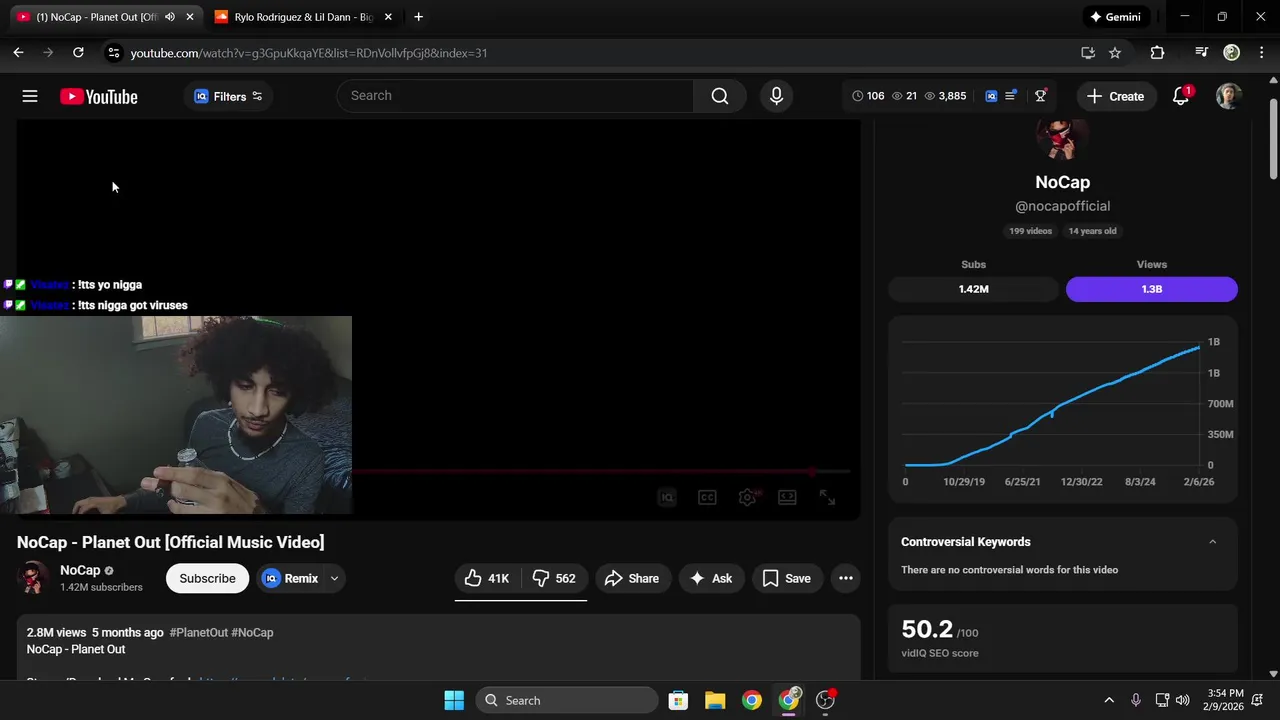This screenshot has height=720, width=1280.
Task: Bookmark this page with the star
Action: [x=1115, y=53]
